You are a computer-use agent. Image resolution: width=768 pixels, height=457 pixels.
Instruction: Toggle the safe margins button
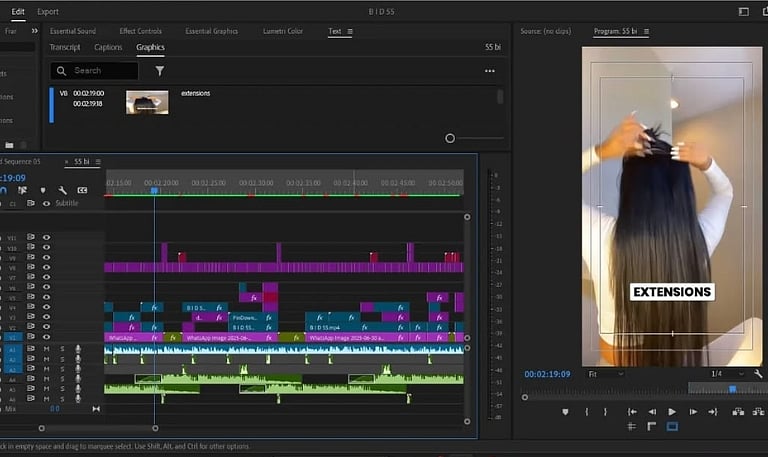[672, 427]
